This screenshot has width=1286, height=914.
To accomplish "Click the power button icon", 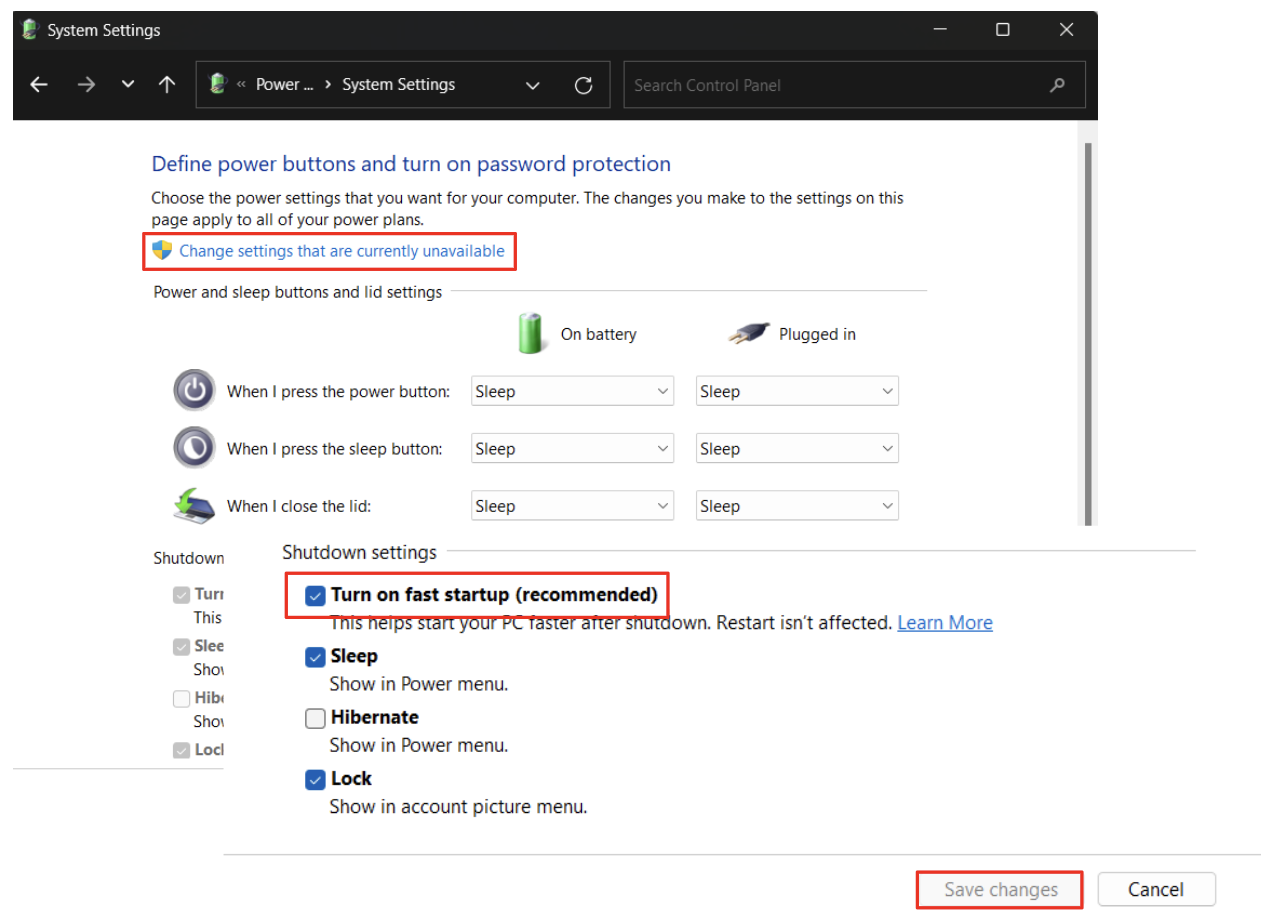I will 193,390.
